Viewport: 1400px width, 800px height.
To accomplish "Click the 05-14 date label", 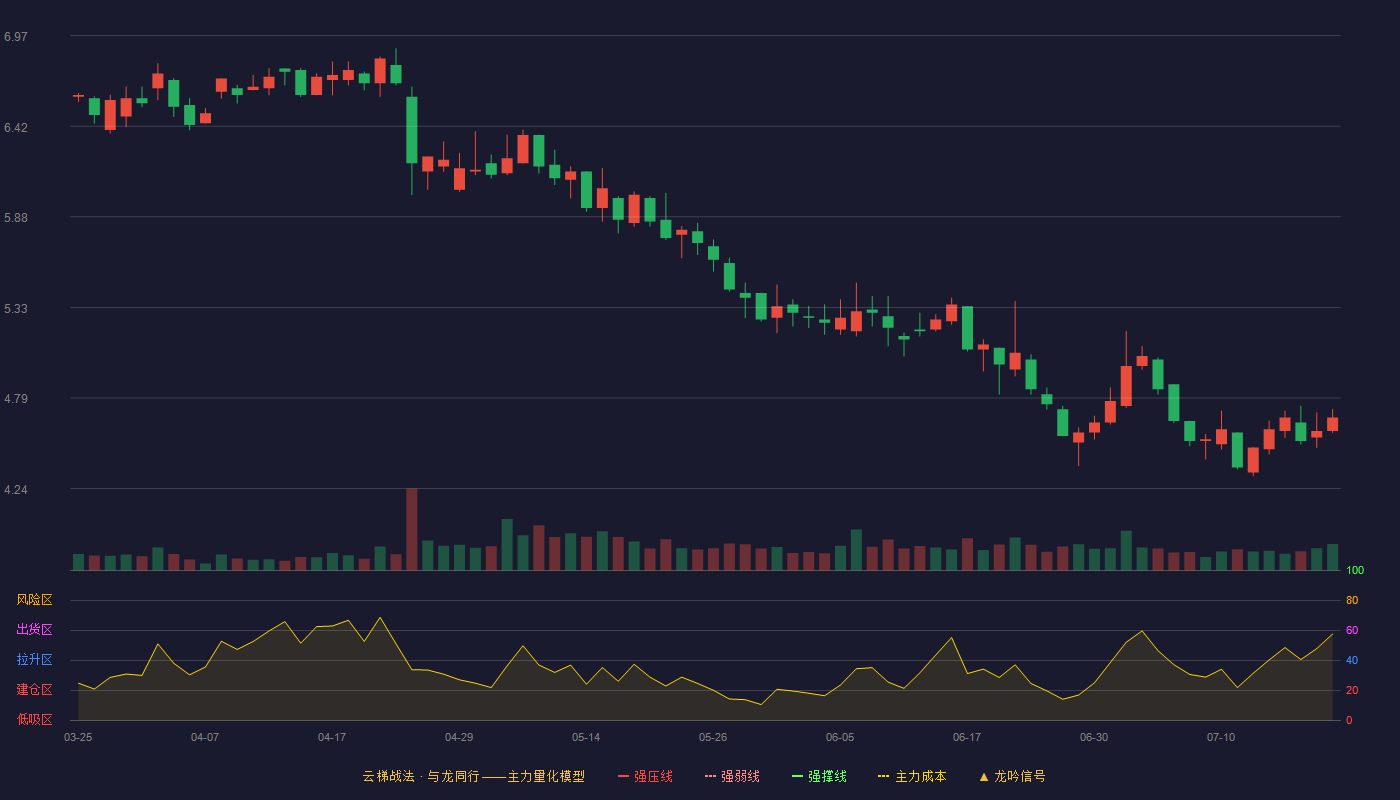I will pos(586,737).
